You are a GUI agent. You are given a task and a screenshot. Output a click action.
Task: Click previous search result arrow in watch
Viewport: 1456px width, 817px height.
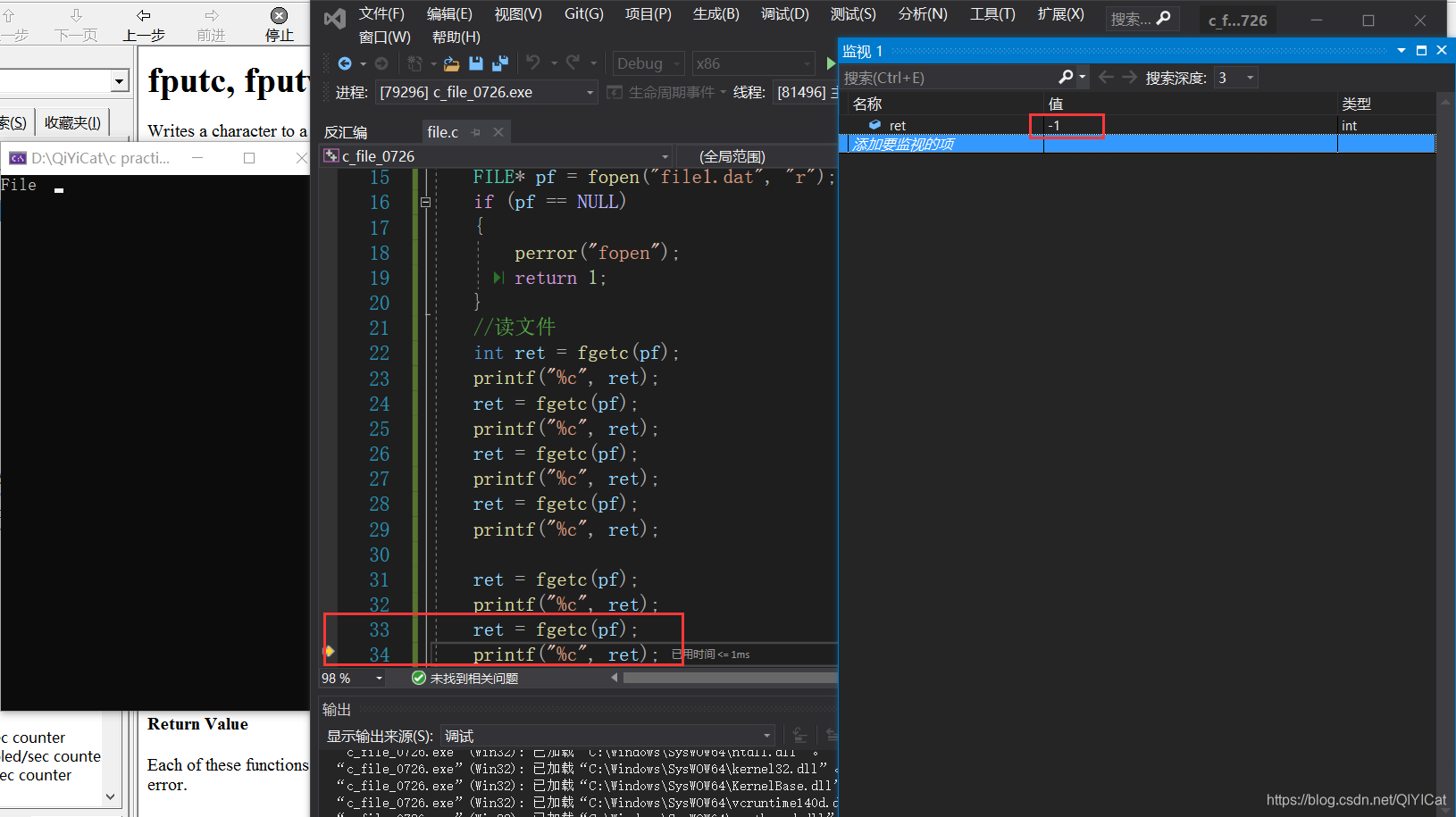pyautogui.click(x=1106, y=77)
